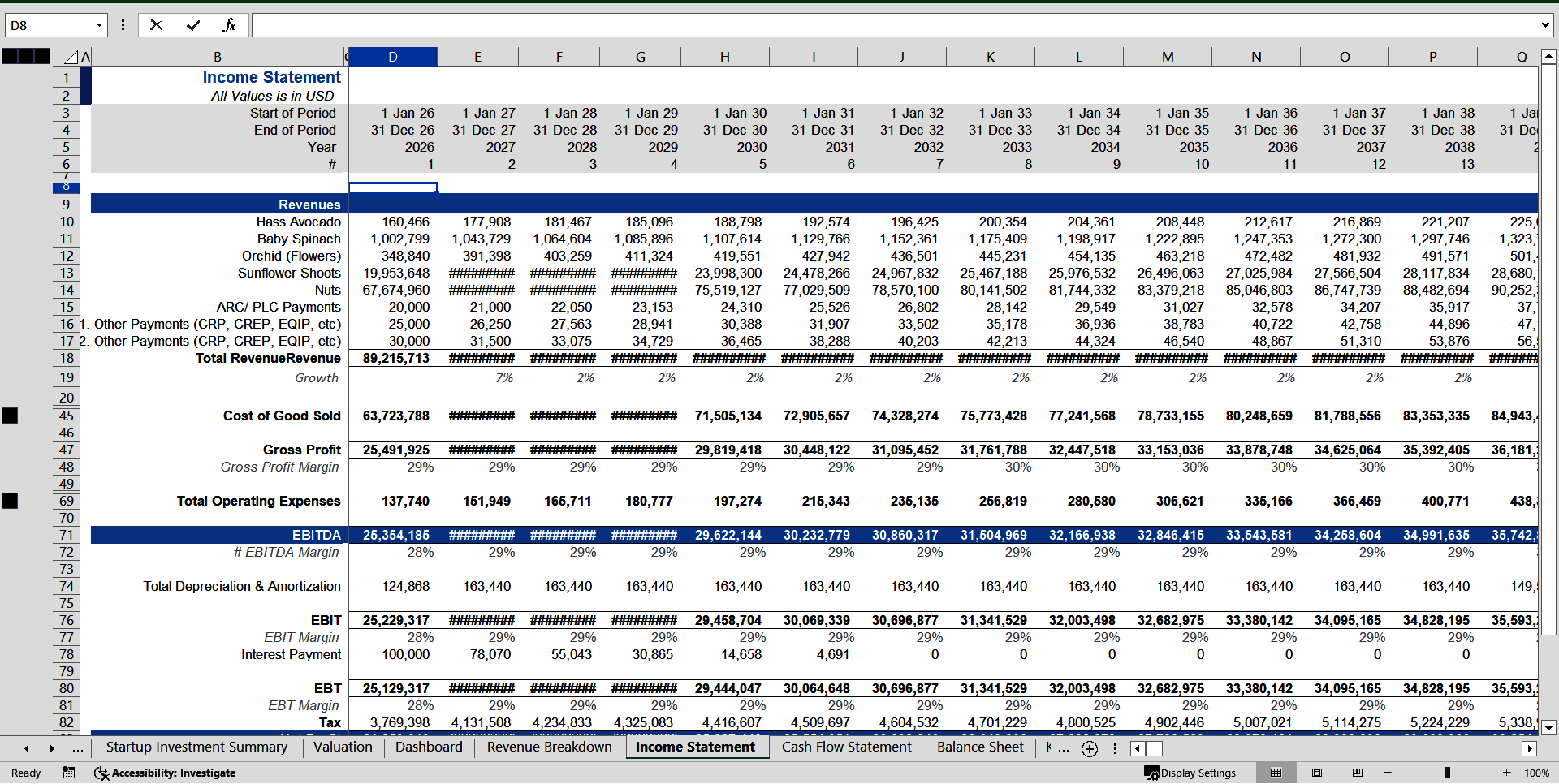Open the Valuation sheet tab
This screenshot has width=1559, height=784.
343,747
